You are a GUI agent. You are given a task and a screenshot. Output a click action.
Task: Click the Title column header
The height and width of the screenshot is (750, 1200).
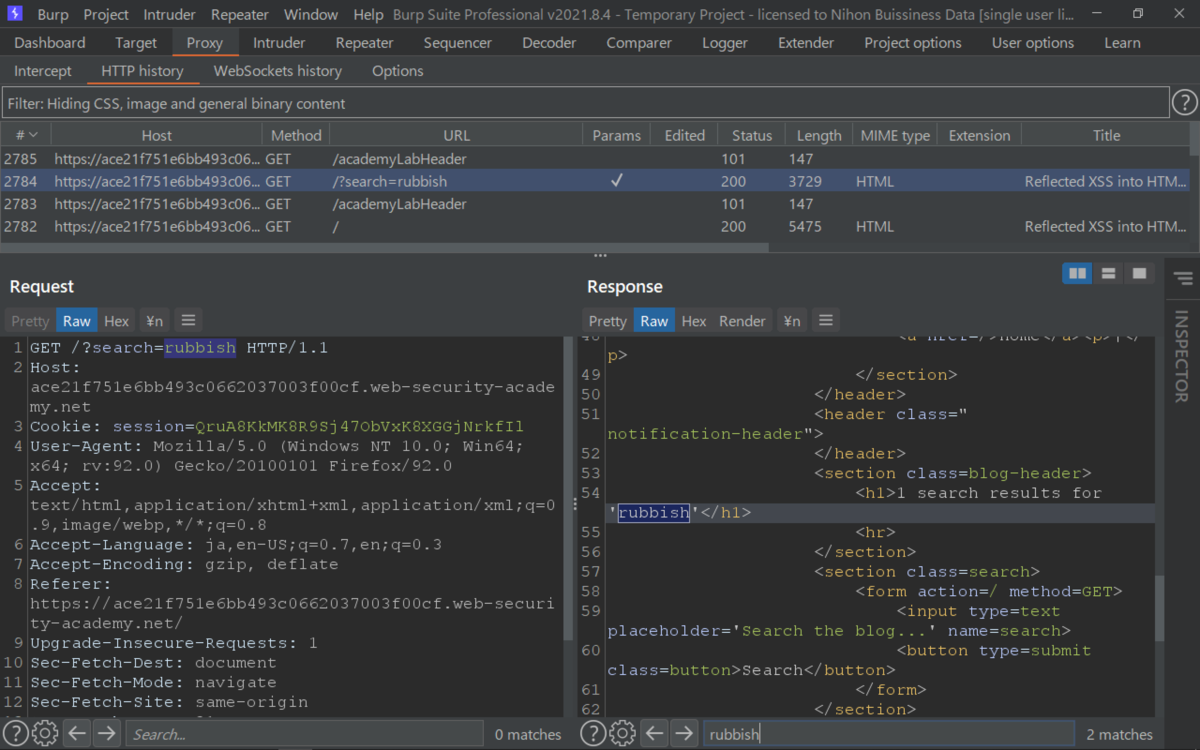click(x=1106, y=135)
